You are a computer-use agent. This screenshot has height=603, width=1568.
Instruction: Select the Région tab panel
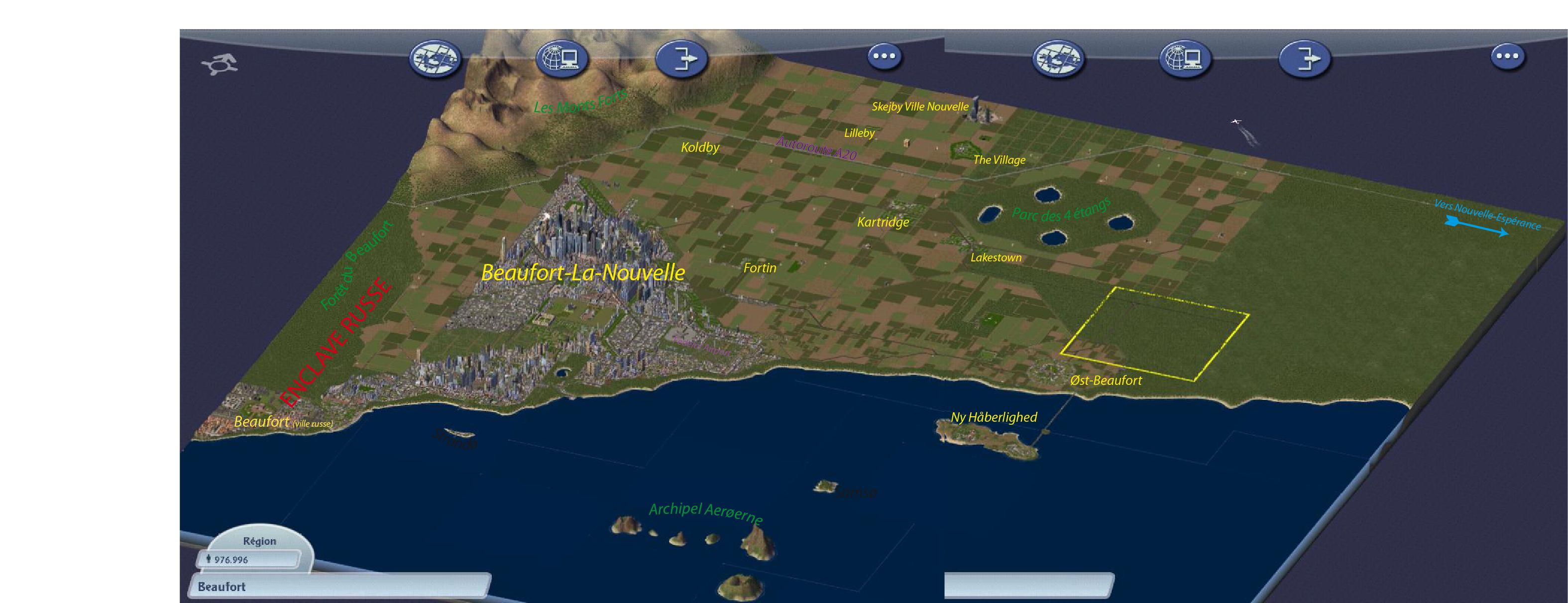[260, 541]
